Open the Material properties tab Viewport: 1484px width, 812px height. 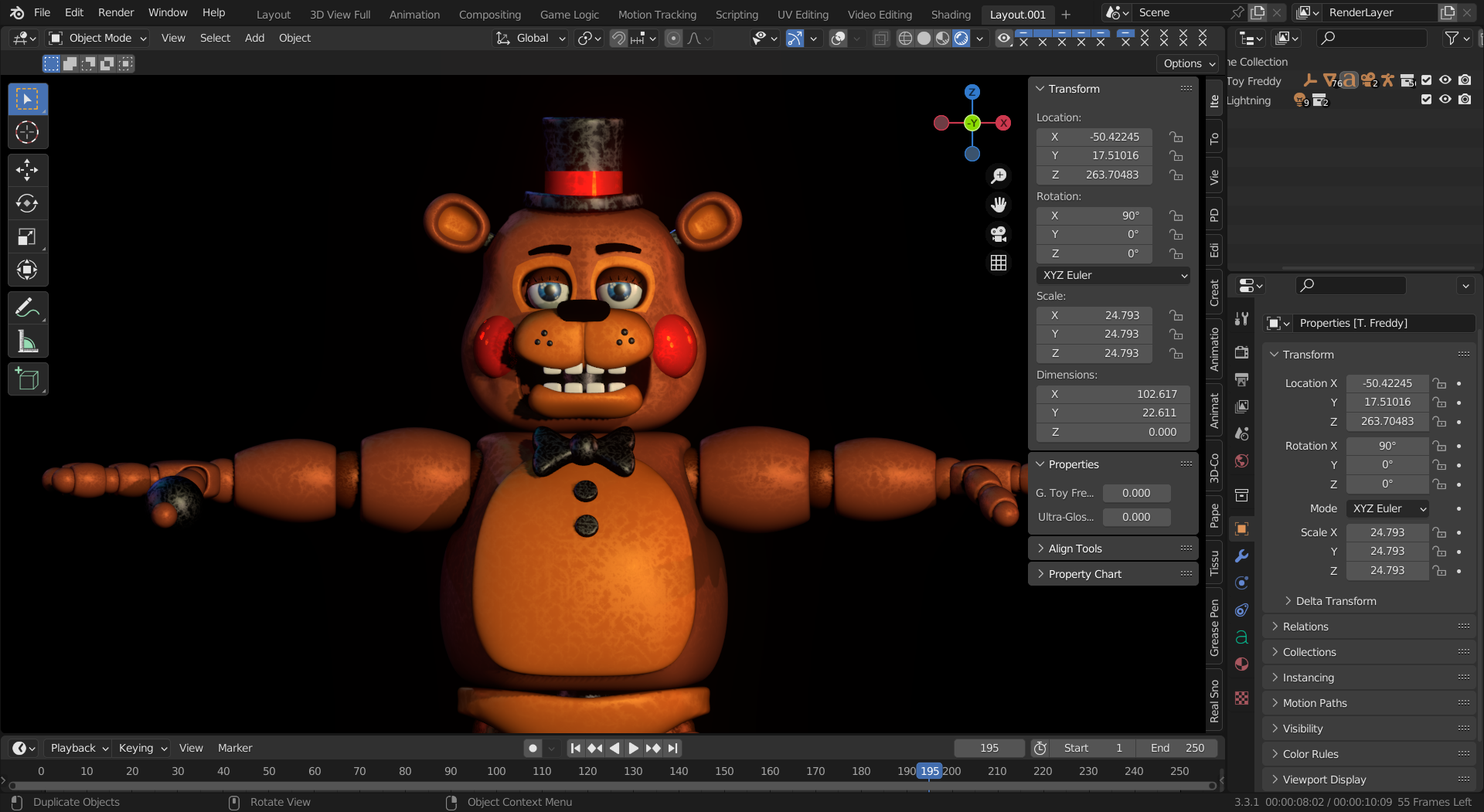(1242, 664)
